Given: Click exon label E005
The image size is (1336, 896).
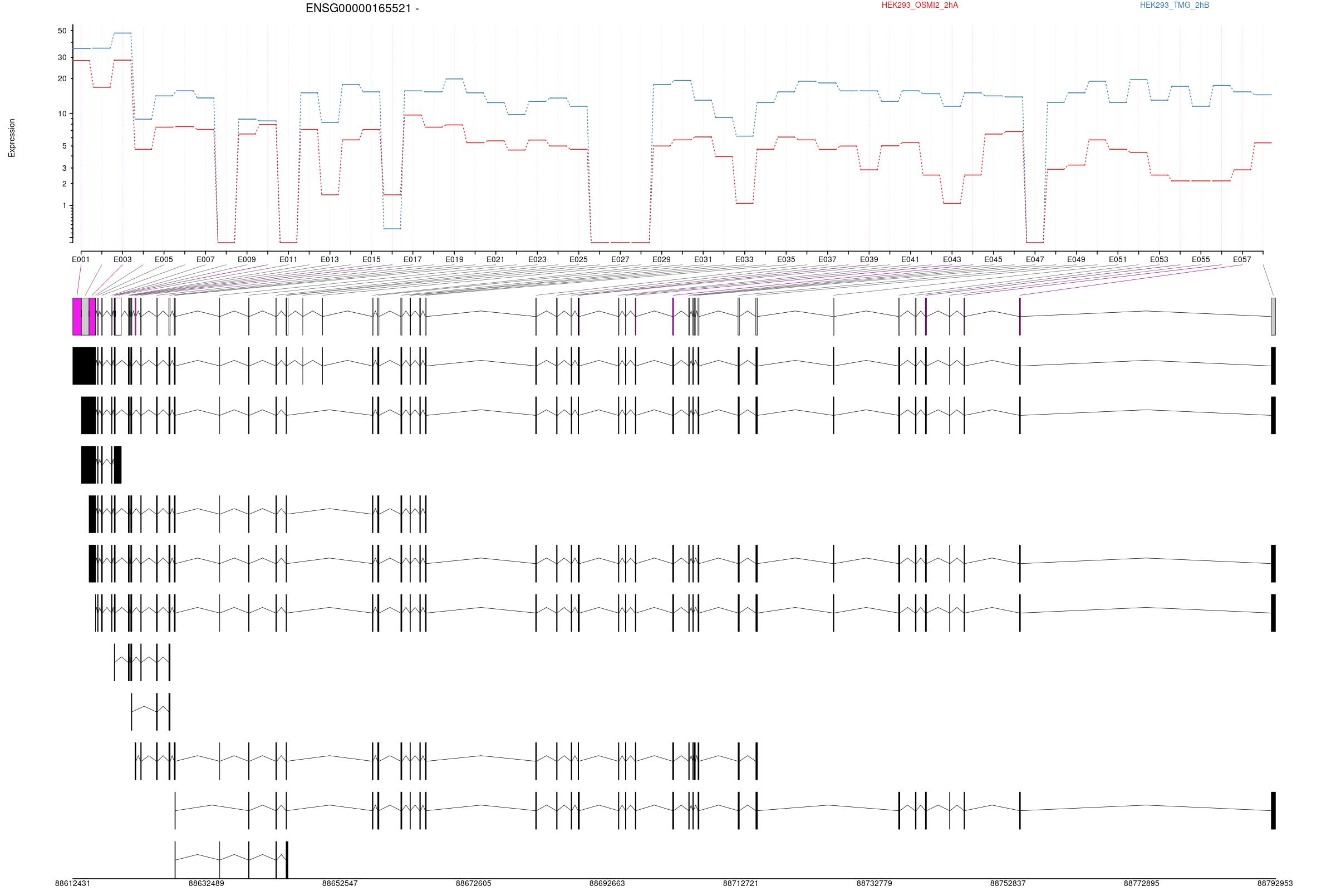Looking at the screenshot, I should coord(164,259).
